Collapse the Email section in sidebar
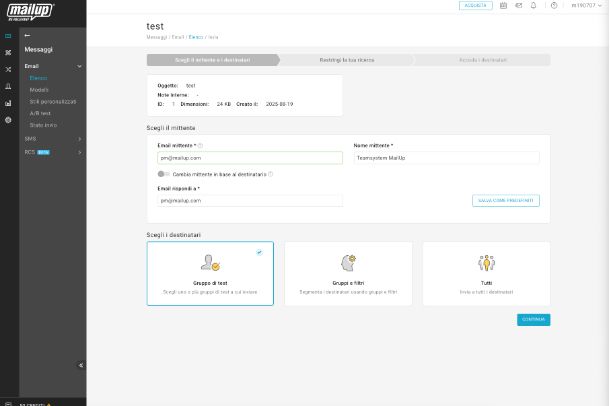610x406 pixels. coord(79,66)
